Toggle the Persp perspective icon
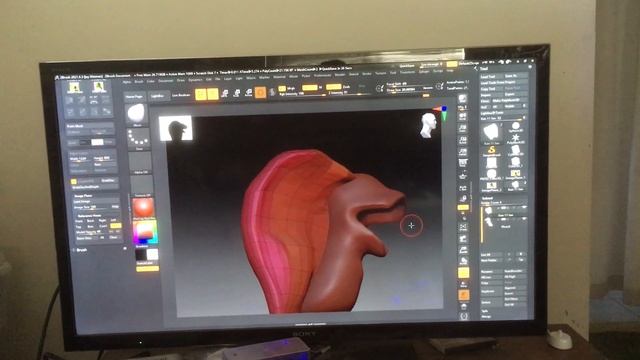 click(x=462, y=163)
